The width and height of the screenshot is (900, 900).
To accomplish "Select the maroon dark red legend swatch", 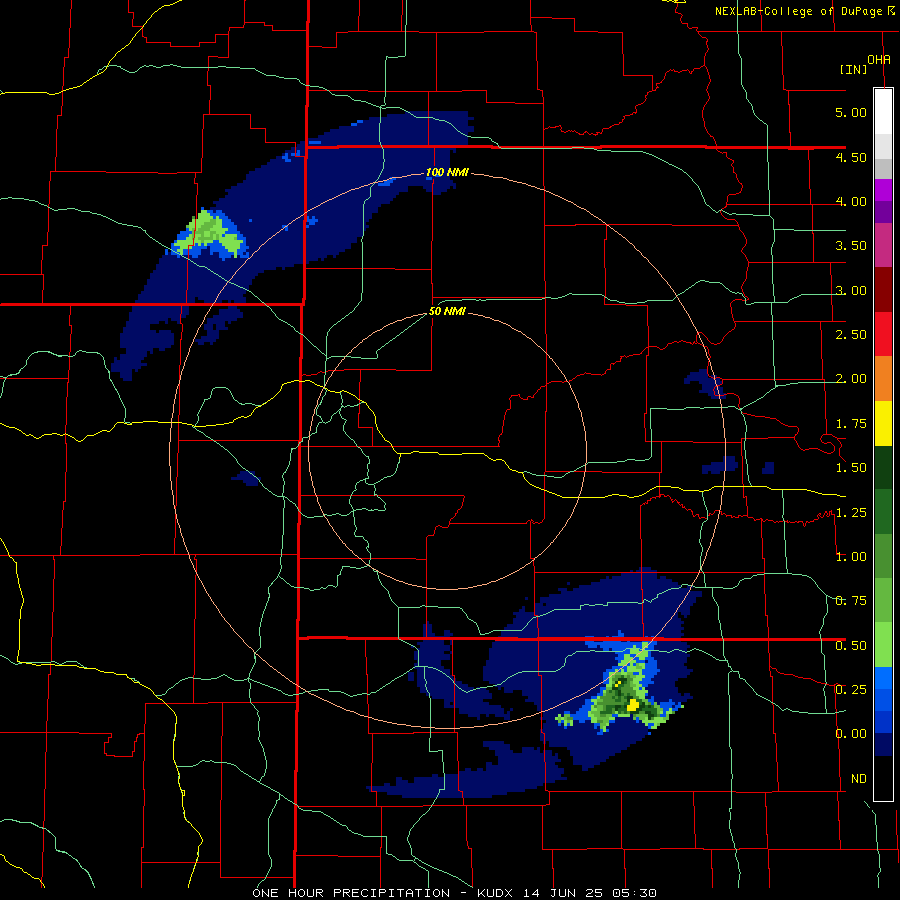I will point(883,290).
